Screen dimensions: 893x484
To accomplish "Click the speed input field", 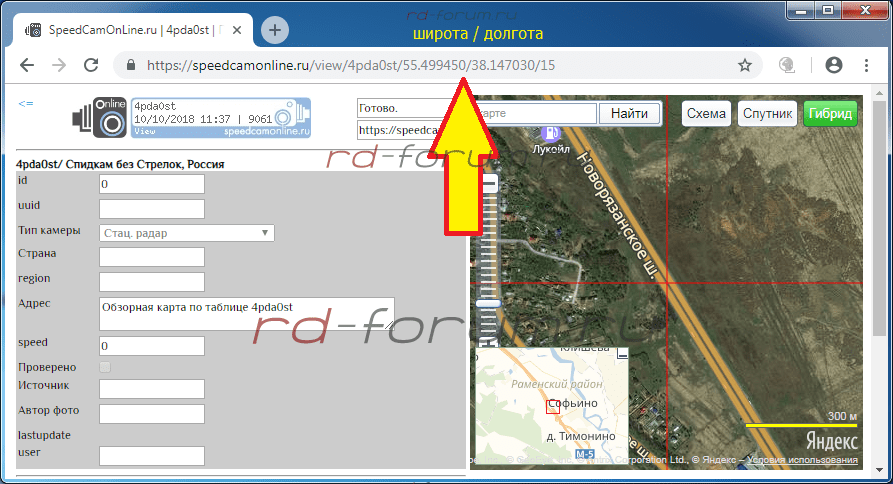I will point(151,346).
